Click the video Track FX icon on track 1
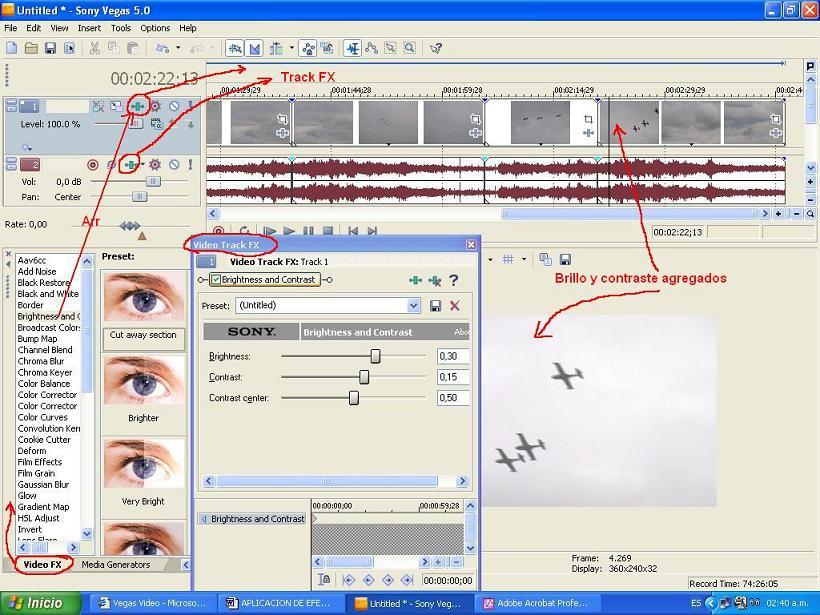The image size is (820, 615). (137, 106)
